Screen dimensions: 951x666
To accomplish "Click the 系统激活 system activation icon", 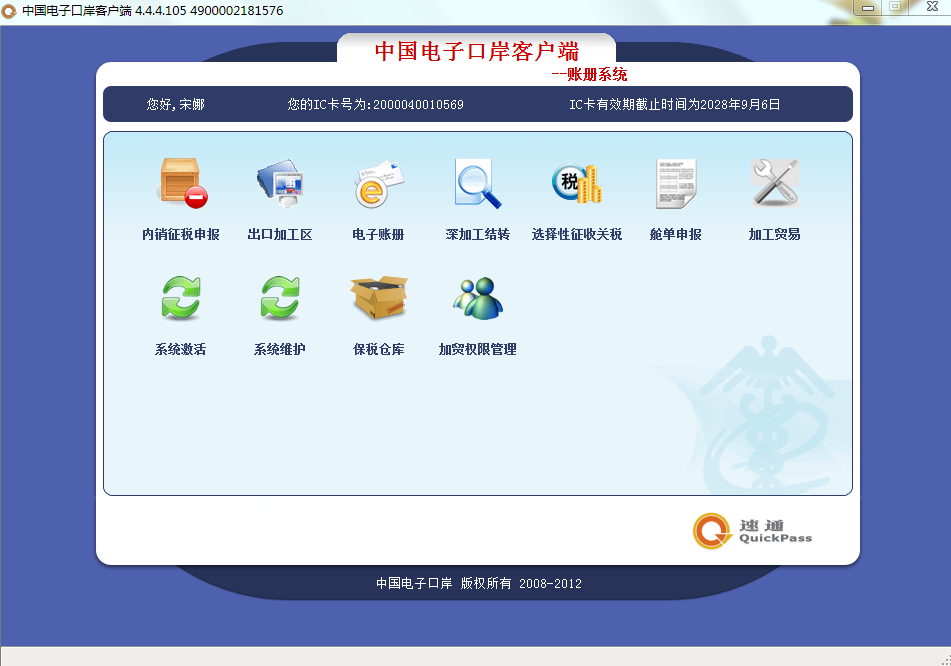I will tap(180, 311).
